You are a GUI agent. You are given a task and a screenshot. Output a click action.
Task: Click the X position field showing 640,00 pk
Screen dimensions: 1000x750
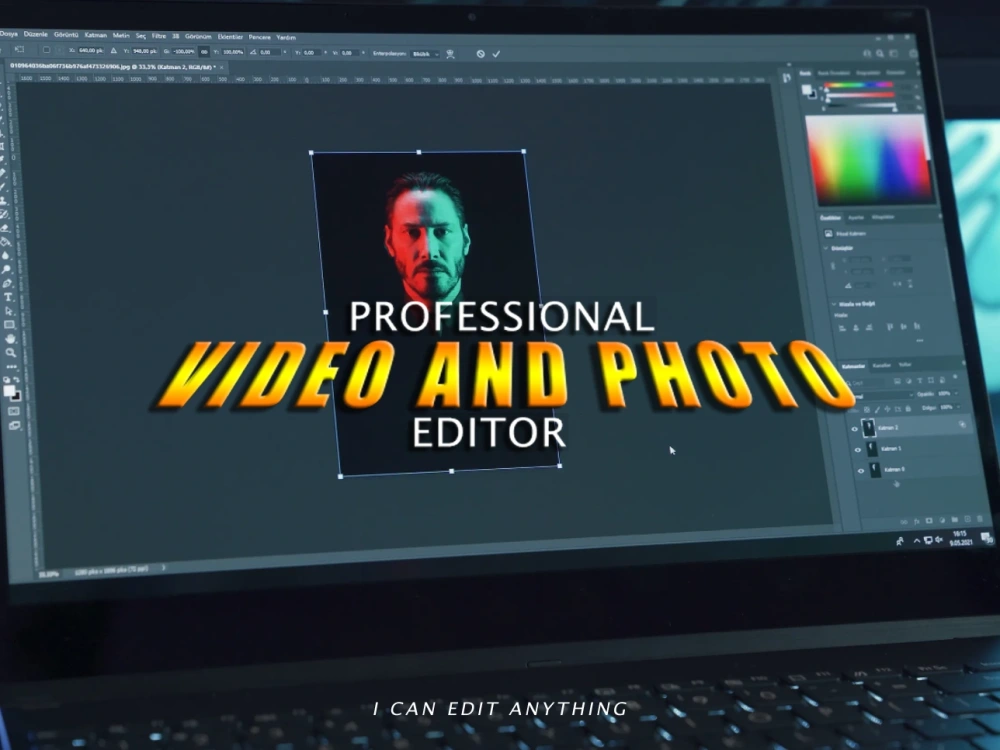(x=91, y=50)
